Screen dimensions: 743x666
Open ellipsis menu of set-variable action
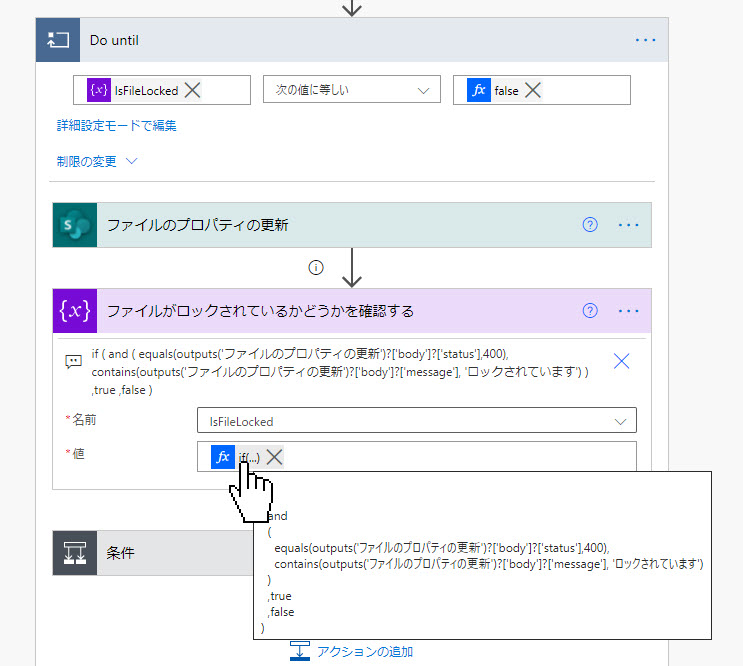(x=628, y=311)
